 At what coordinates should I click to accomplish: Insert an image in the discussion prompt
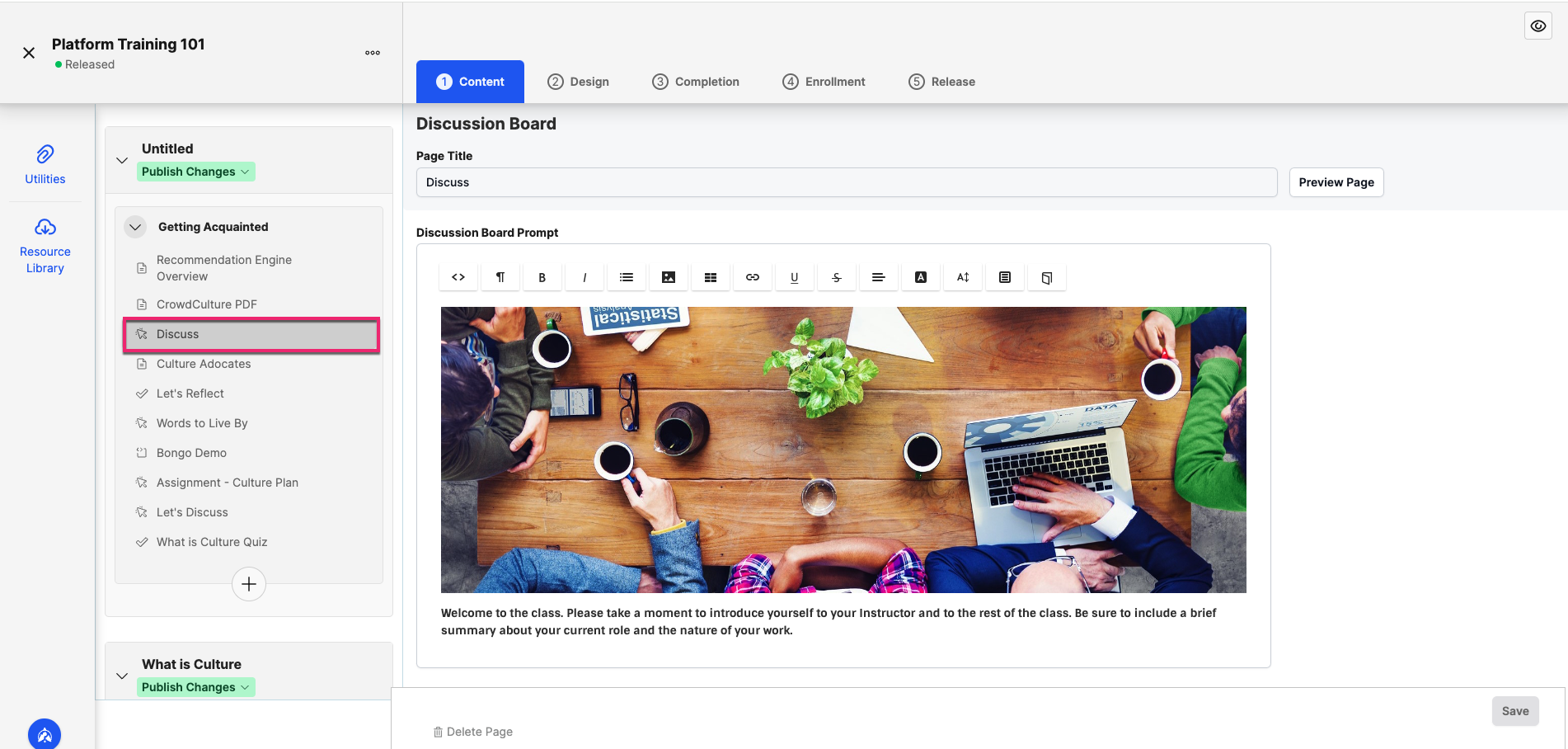pyautogui.click(x=668, y=277)
